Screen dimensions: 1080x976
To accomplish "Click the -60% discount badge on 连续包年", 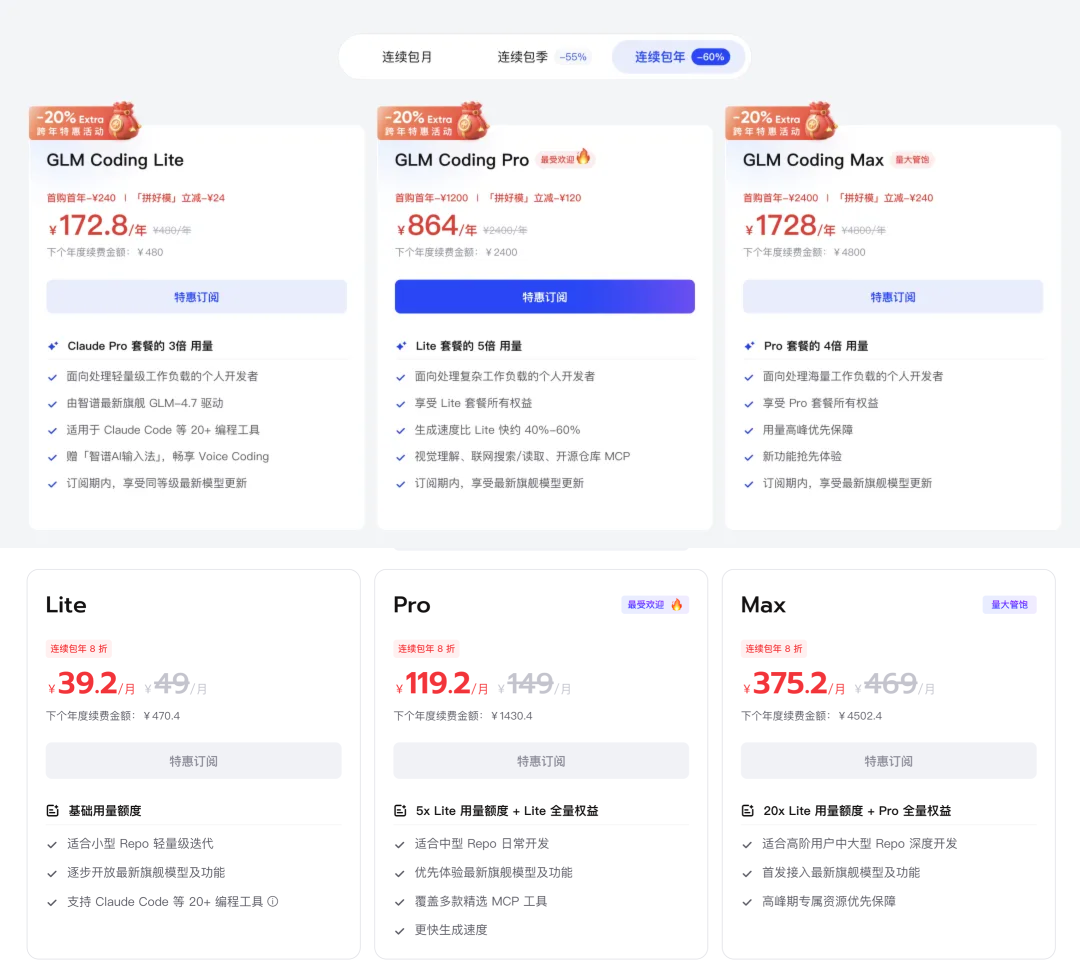I will 711,57.
